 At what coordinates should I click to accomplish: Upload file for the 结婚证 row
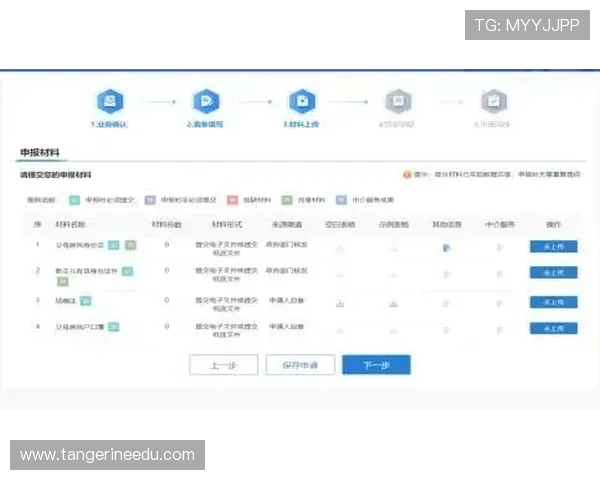pos(553,302)
